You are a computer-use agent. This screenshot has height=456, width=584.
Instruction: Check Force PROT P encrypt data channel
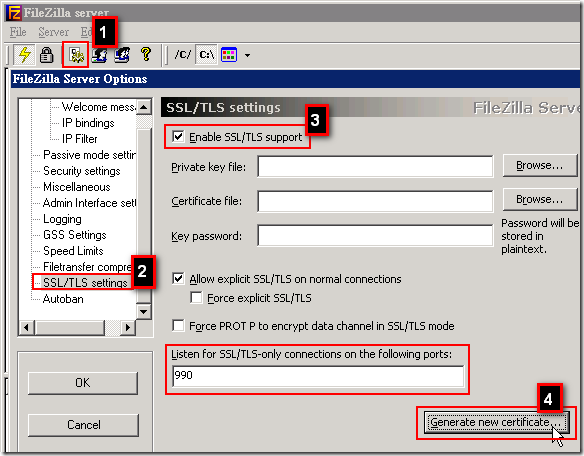[x=178, y=326]
